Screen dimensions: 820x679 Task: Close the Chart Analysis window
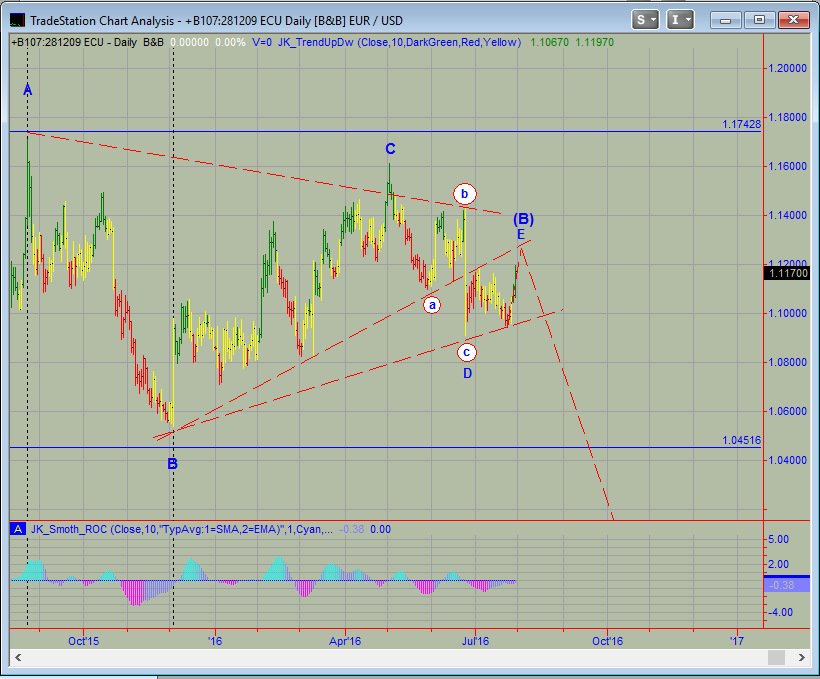point(793,20)
